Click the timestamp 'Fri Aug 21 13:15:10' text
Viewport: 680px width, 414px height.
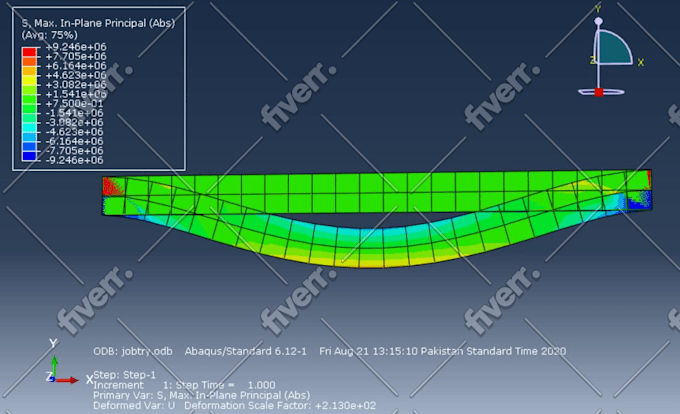pyautogui.click(x=367, y=351)
